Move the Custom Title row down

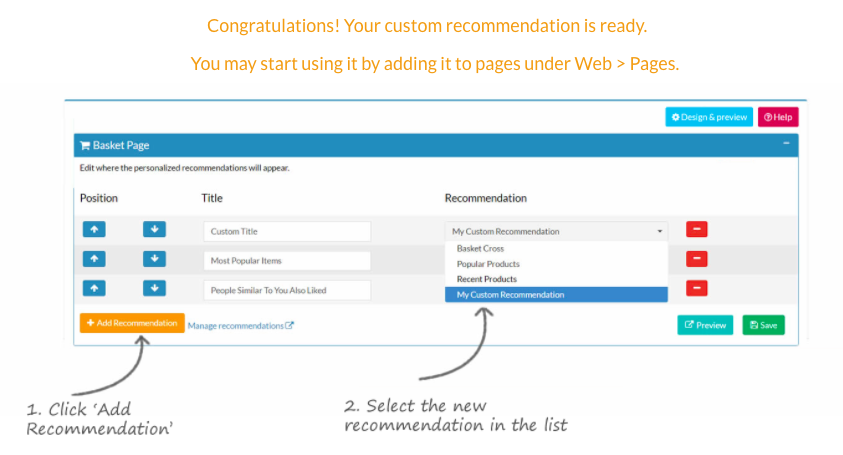(154, 229)
